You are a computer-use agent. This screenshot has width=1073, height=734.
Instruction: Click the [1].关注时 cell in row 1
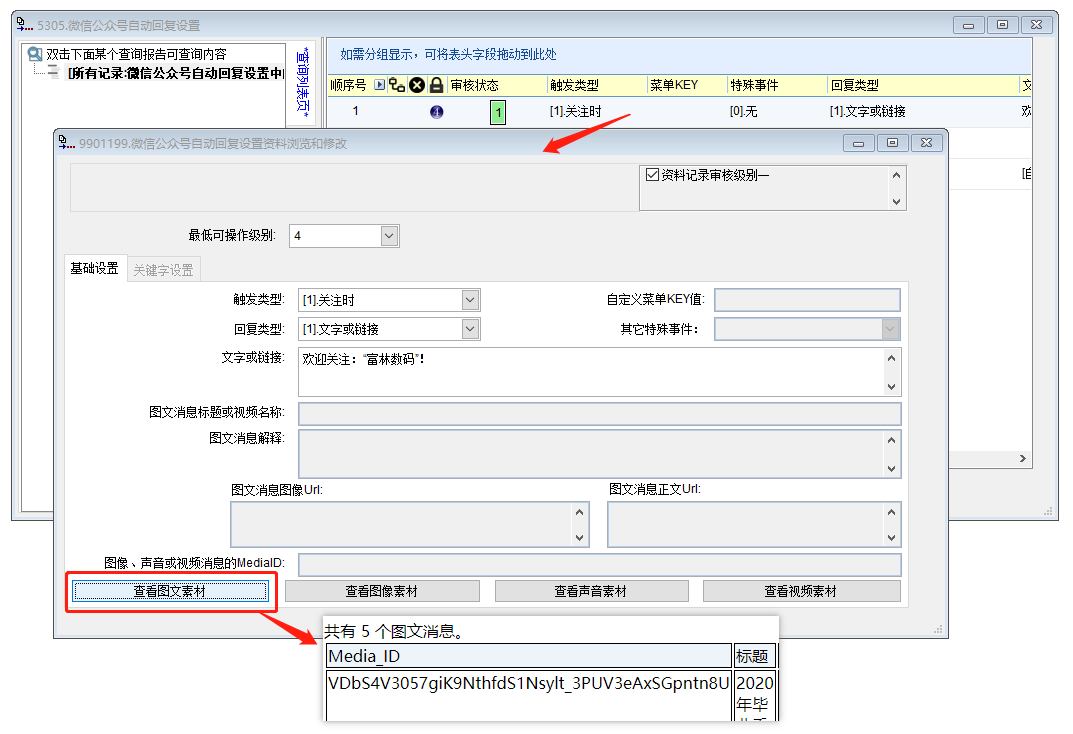[576, 112]
